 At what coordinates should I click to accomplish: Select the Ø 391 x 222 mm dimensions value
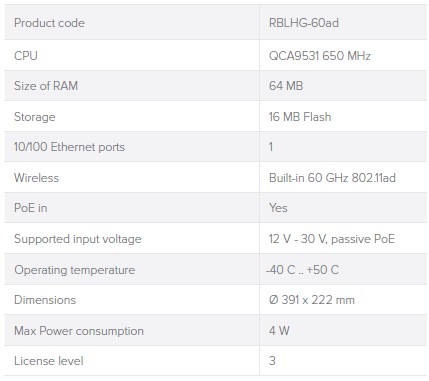click(x=312, y=300)
